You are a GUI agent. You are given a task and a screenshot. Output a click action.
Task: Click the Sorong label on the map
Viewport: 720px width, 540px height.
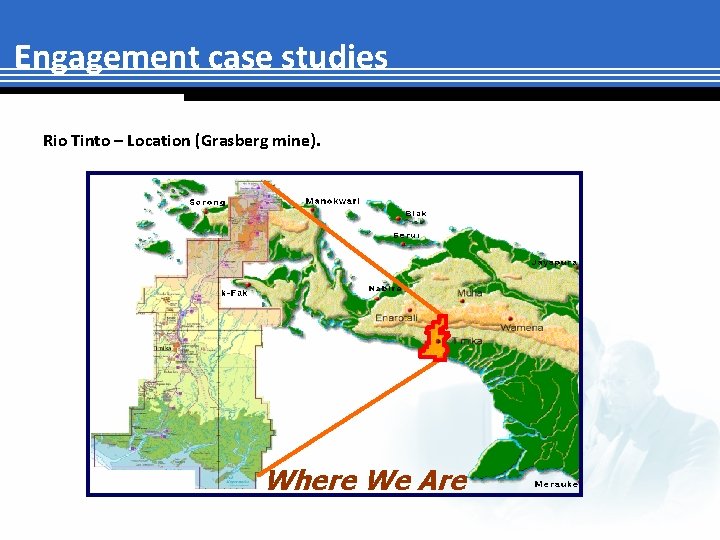[x=207, y=202]
